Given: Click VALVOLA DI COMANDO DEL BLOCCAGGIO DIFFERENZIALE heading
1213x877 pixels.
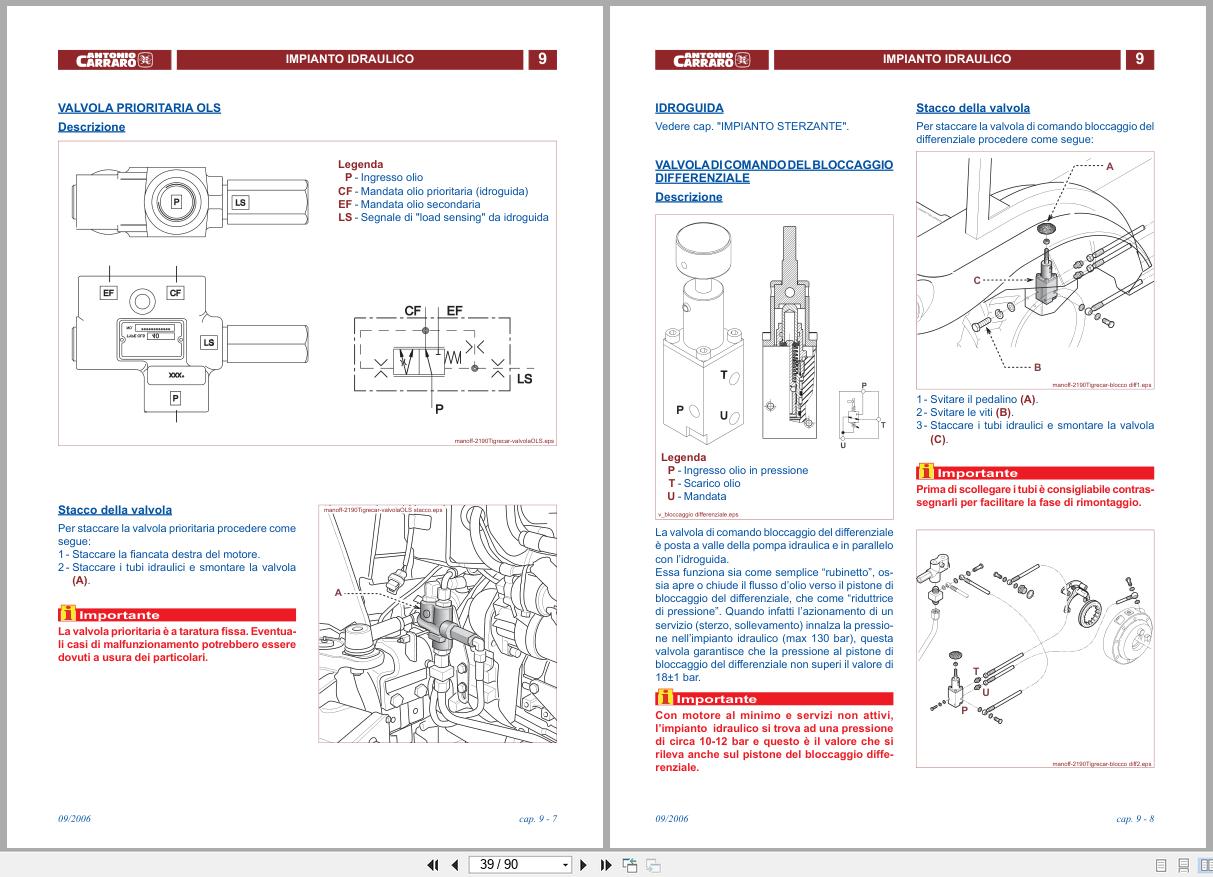Looking at the screenshot, I should click(x=774, y=171).
